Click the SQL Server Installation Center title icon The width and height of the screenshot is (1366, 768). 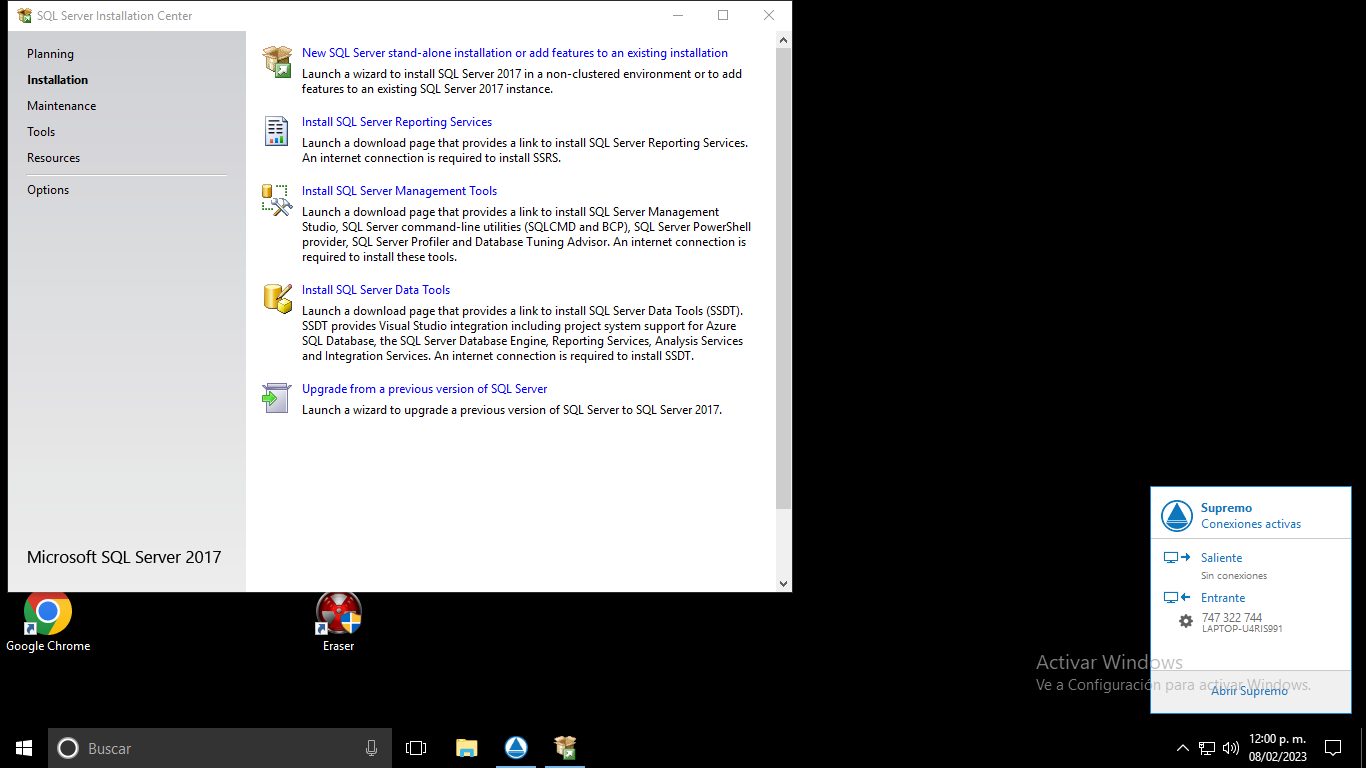(24, 16)
